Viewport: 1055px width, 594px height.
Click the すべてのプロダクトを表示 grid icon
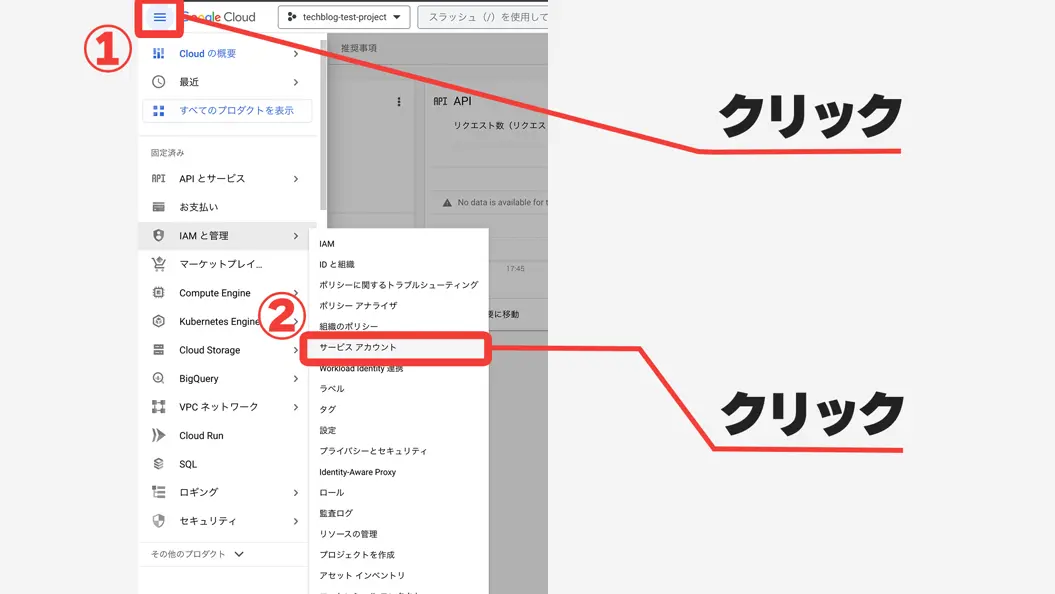tap(158, 111)
